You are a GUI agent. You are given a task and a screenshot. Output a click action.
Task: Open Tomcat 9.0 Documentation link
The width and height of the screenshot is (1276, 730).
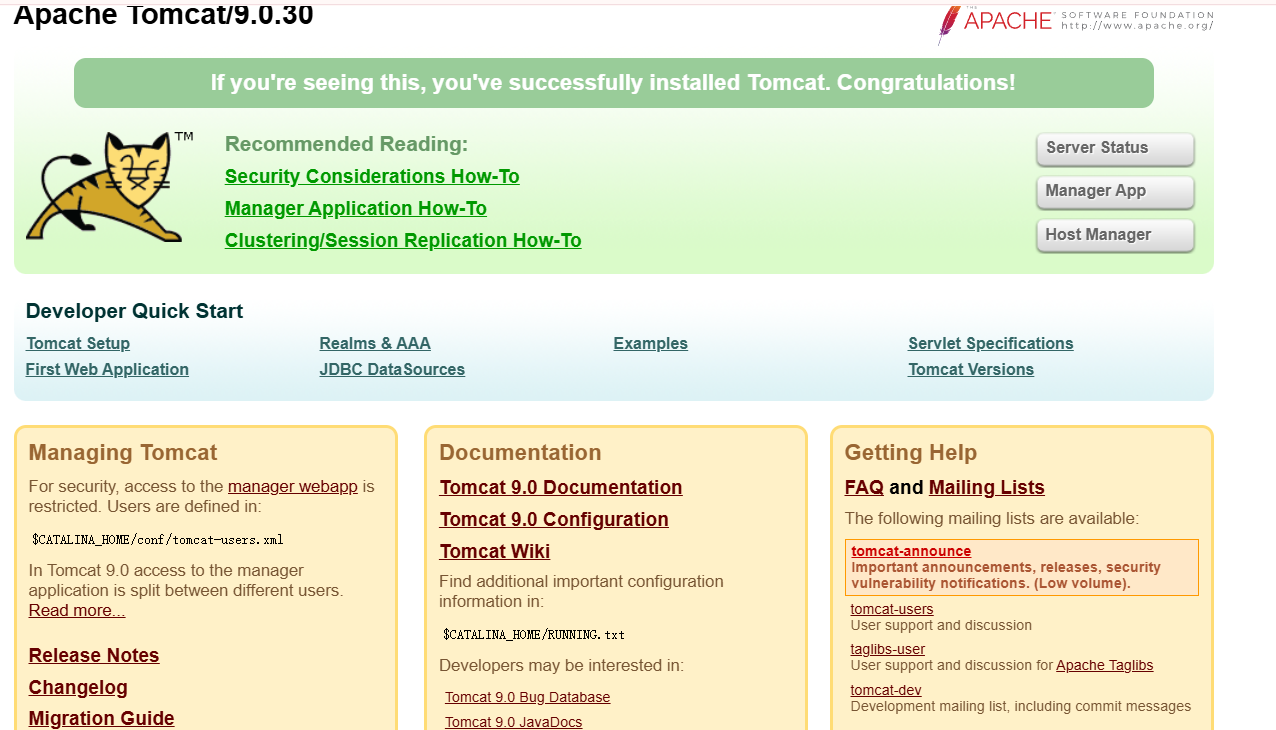561,488
